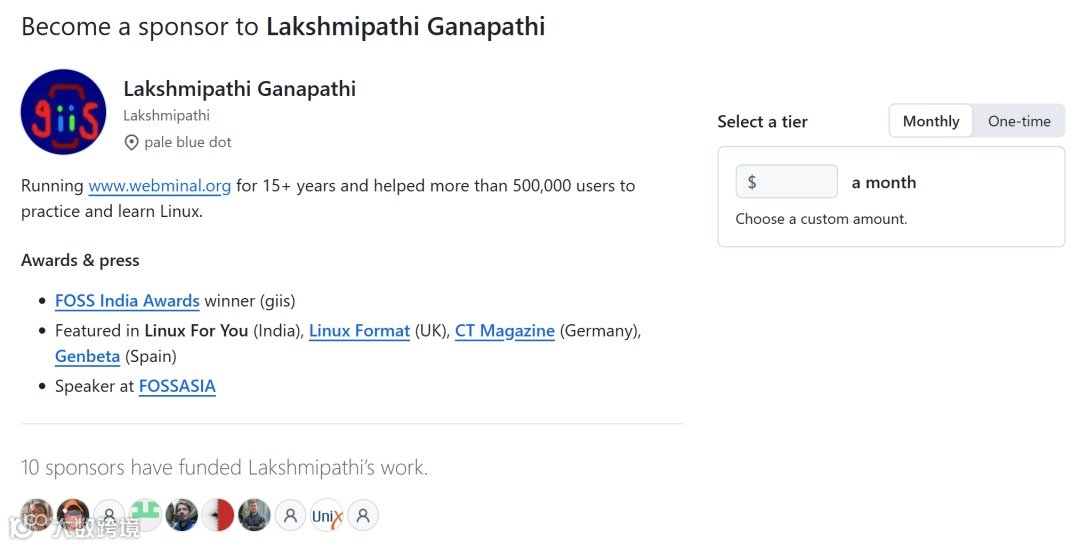Open the Unix logo sponsor avatar
Screen dimensions: 1080x547
tap(327, 516)
